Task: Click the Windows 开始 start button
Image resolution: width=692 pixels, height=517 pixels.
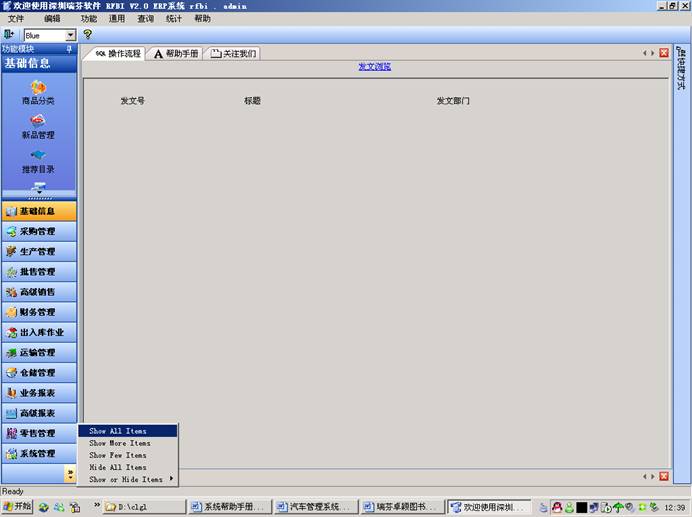Action: tap(17, 507)
